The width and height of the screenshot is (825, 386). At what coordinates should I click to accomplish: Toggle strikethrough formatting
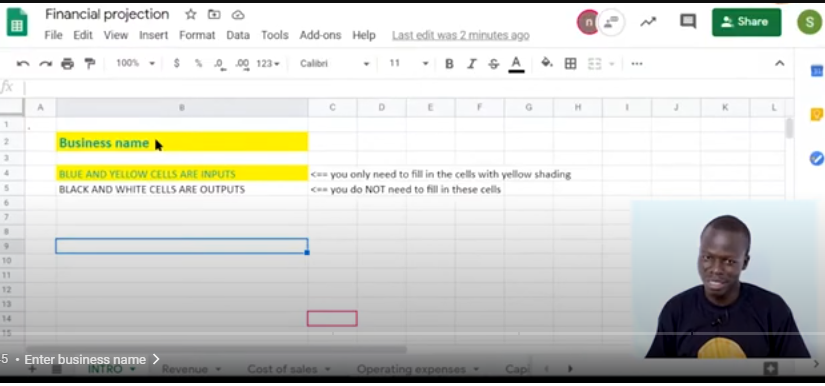point(494,64)
